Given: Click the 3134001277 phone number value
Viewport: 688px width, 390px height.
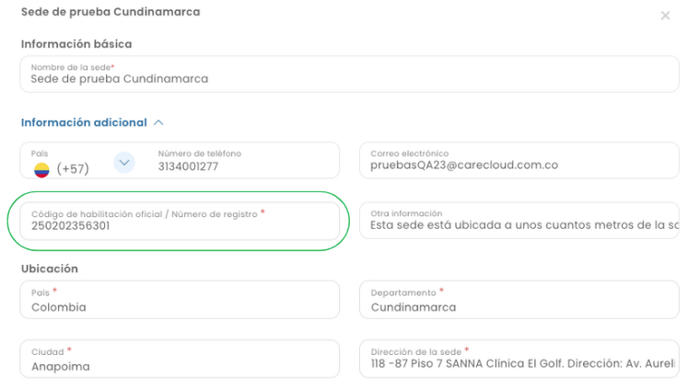Looking at the screenshot, I should point(188,167).
